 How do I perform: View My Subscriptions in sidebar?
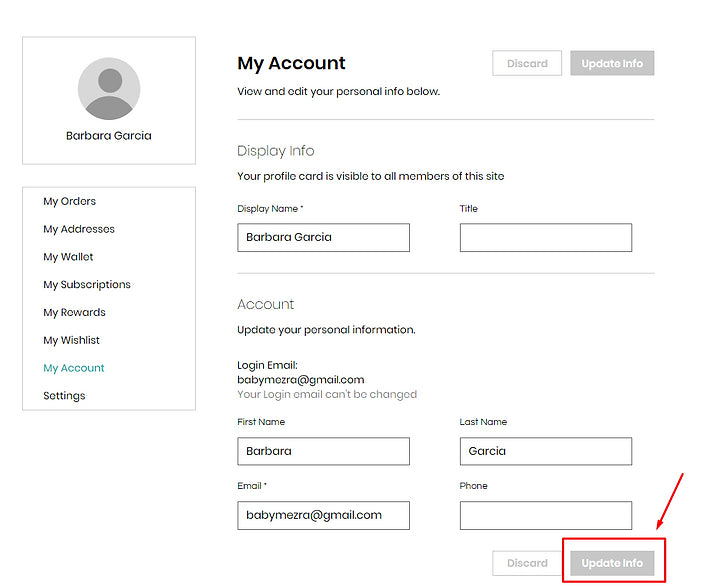point(86,285)
